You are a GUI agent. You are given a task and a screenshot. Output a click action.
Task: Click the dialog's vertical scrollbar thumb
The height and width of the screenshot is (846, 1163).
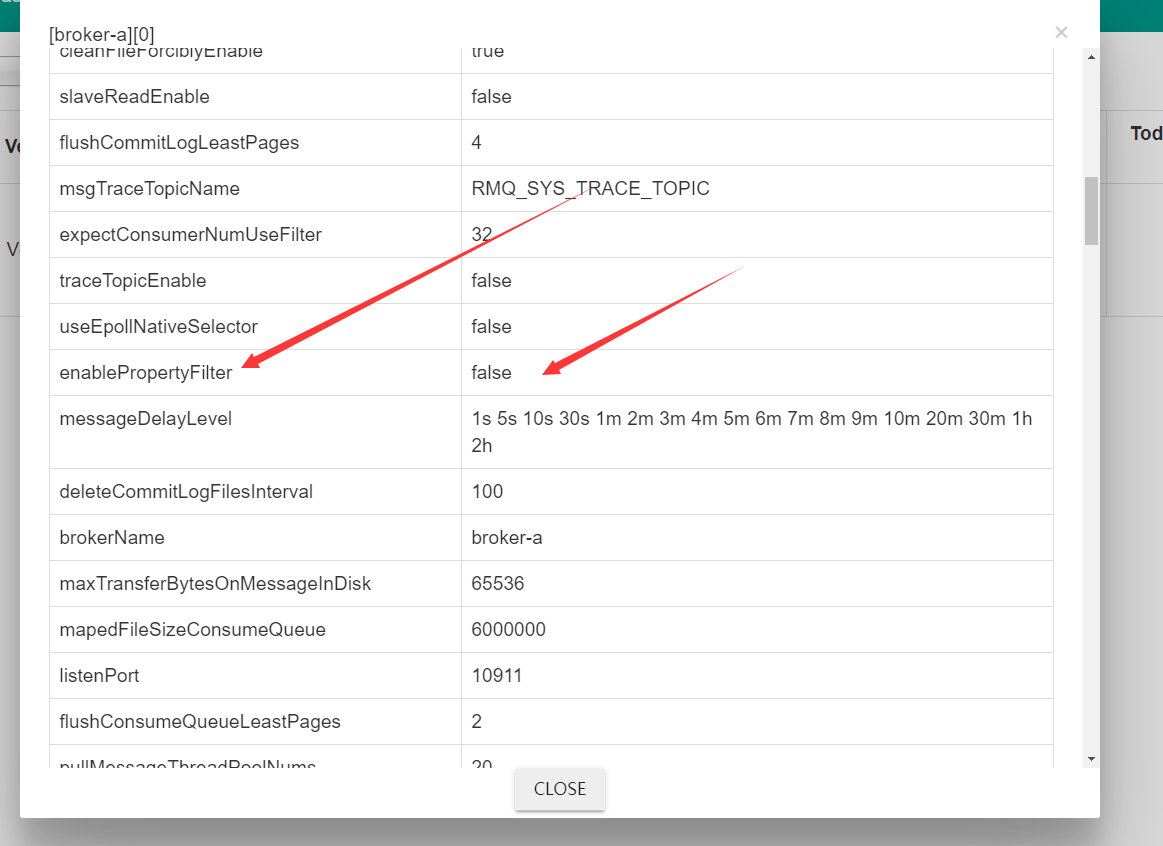[x=1091, y=210]
